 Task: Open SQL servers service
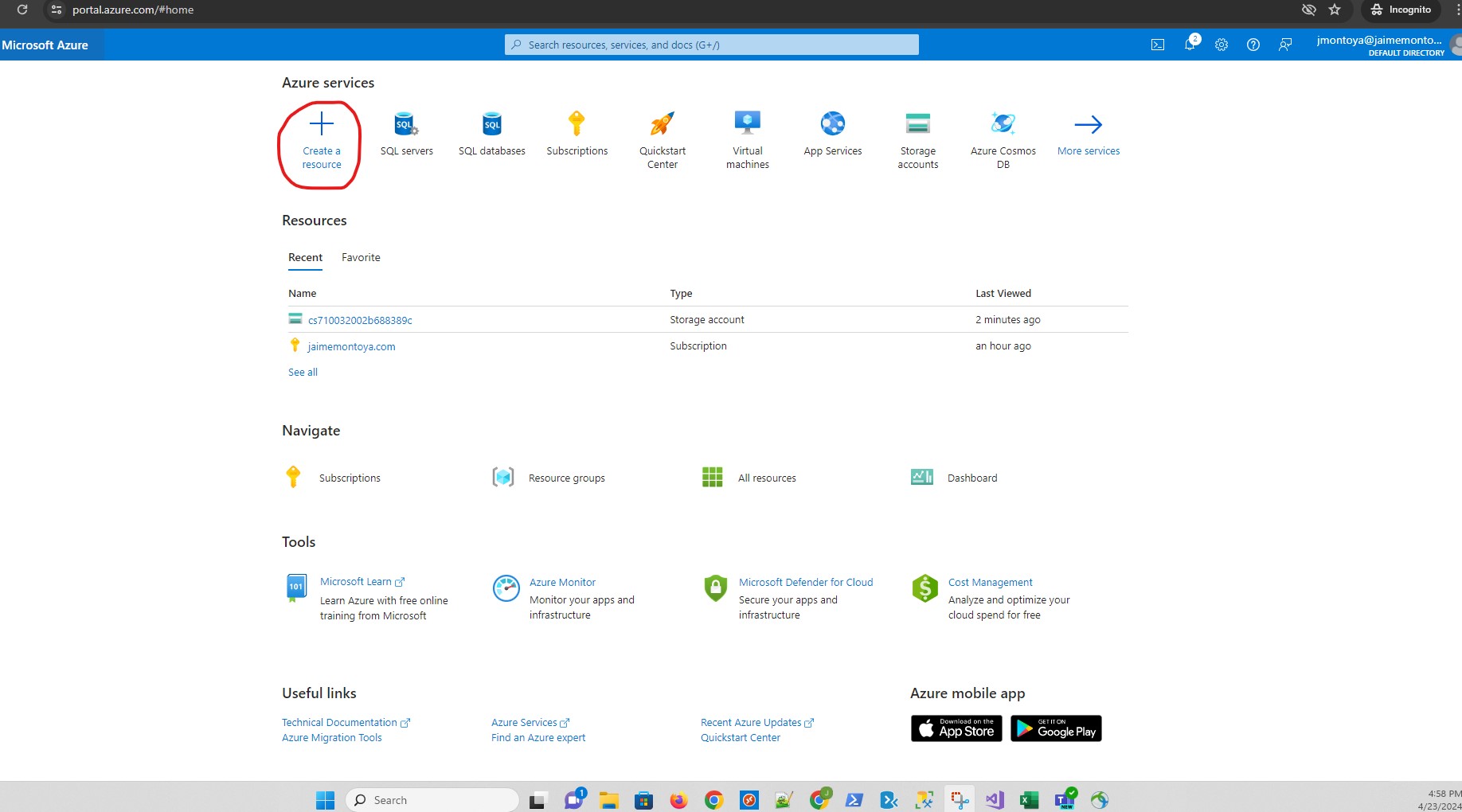tap(406, 134)
